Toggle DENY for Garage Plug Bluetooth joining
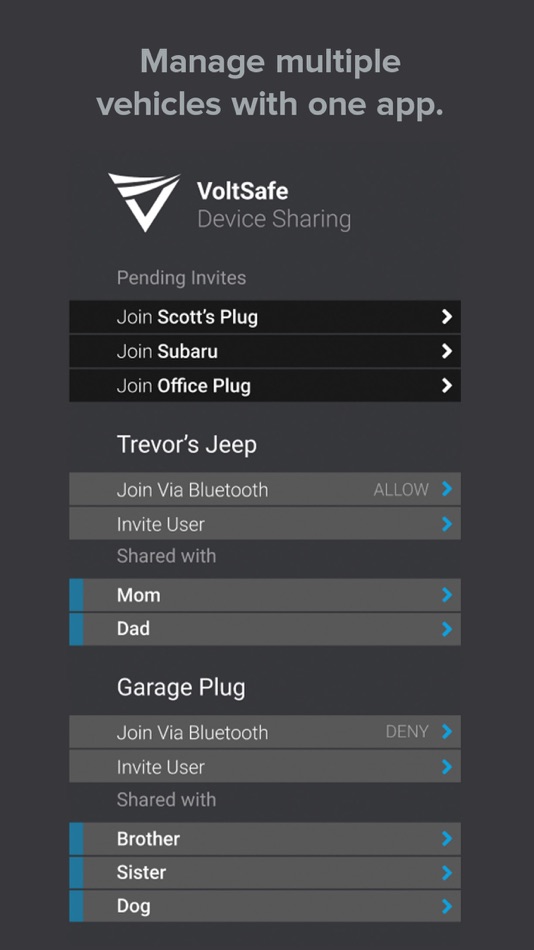 [x=407, y=732]
